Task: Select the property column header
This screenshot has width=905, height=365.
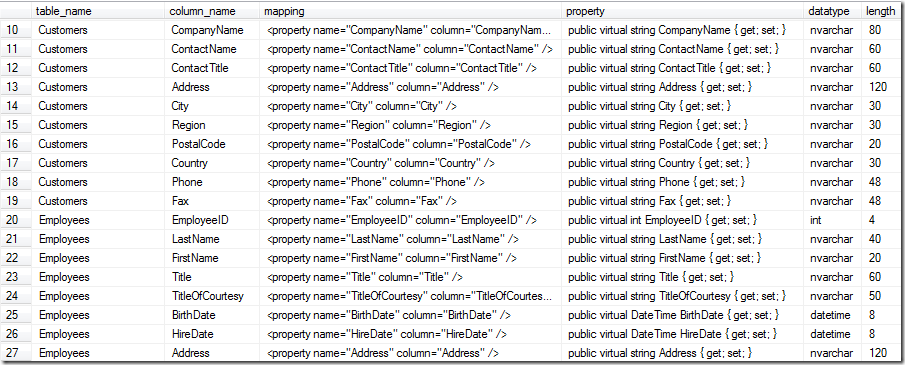Action: click(683, 11)
